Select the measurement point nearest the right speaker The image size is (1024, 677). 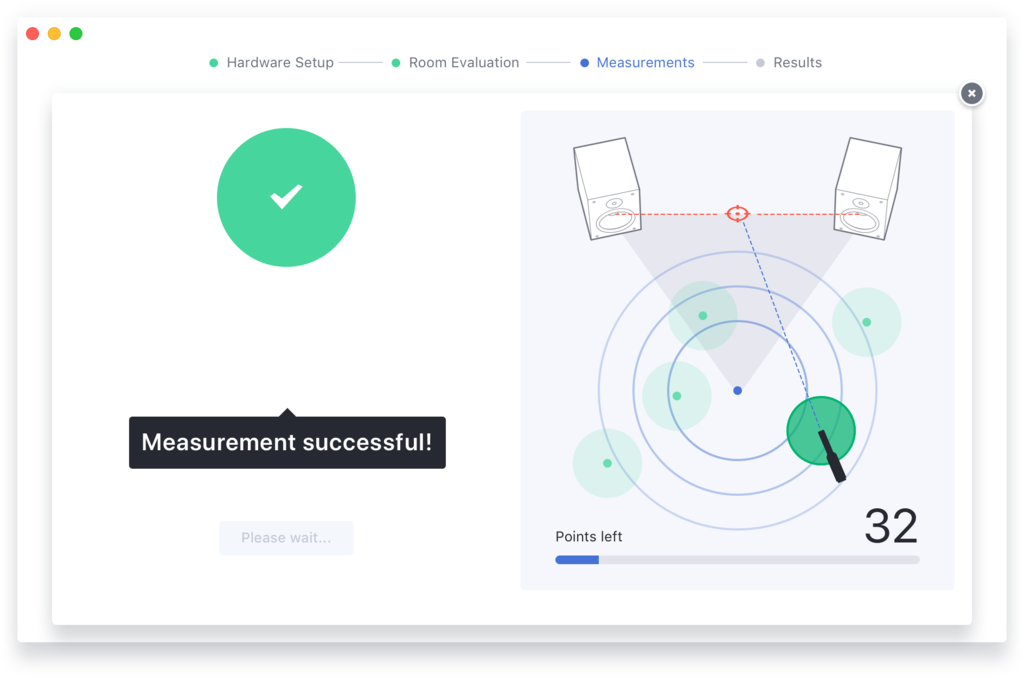866,322
